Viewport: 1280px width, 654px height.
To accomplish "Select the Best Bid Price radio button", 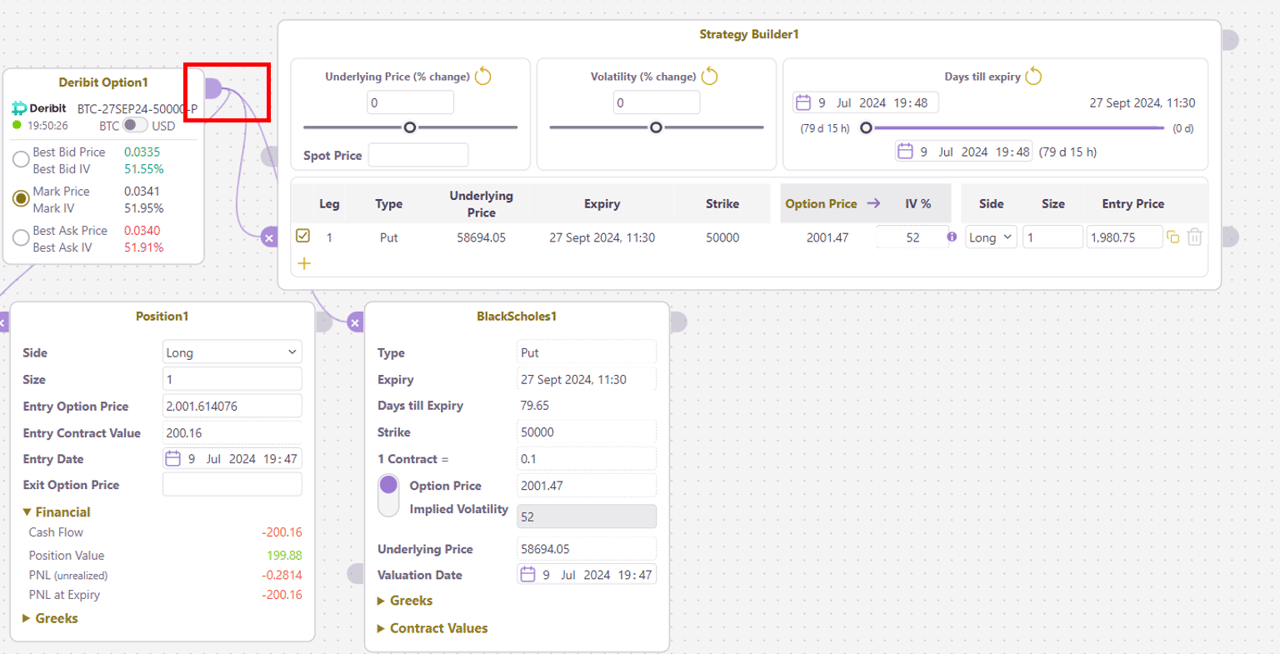I will pos(20,159).
